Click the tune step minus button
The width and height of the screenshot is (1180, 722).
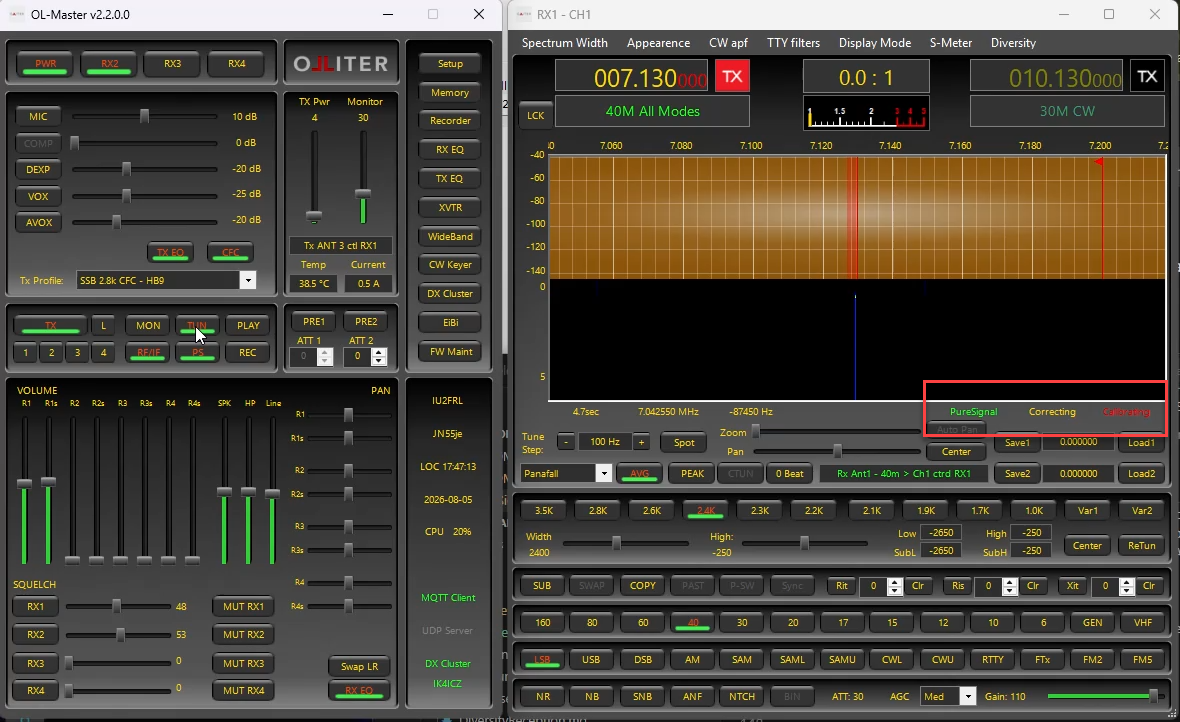point(566,442)
